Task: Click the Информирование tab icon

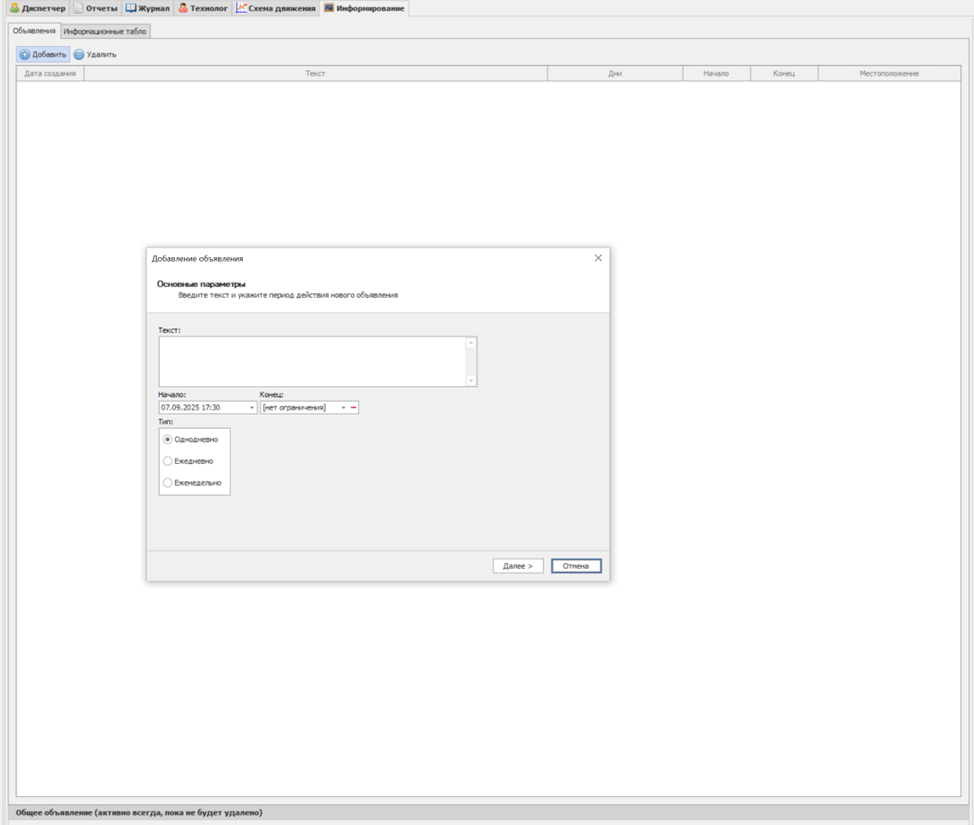Action: [329, 8]
